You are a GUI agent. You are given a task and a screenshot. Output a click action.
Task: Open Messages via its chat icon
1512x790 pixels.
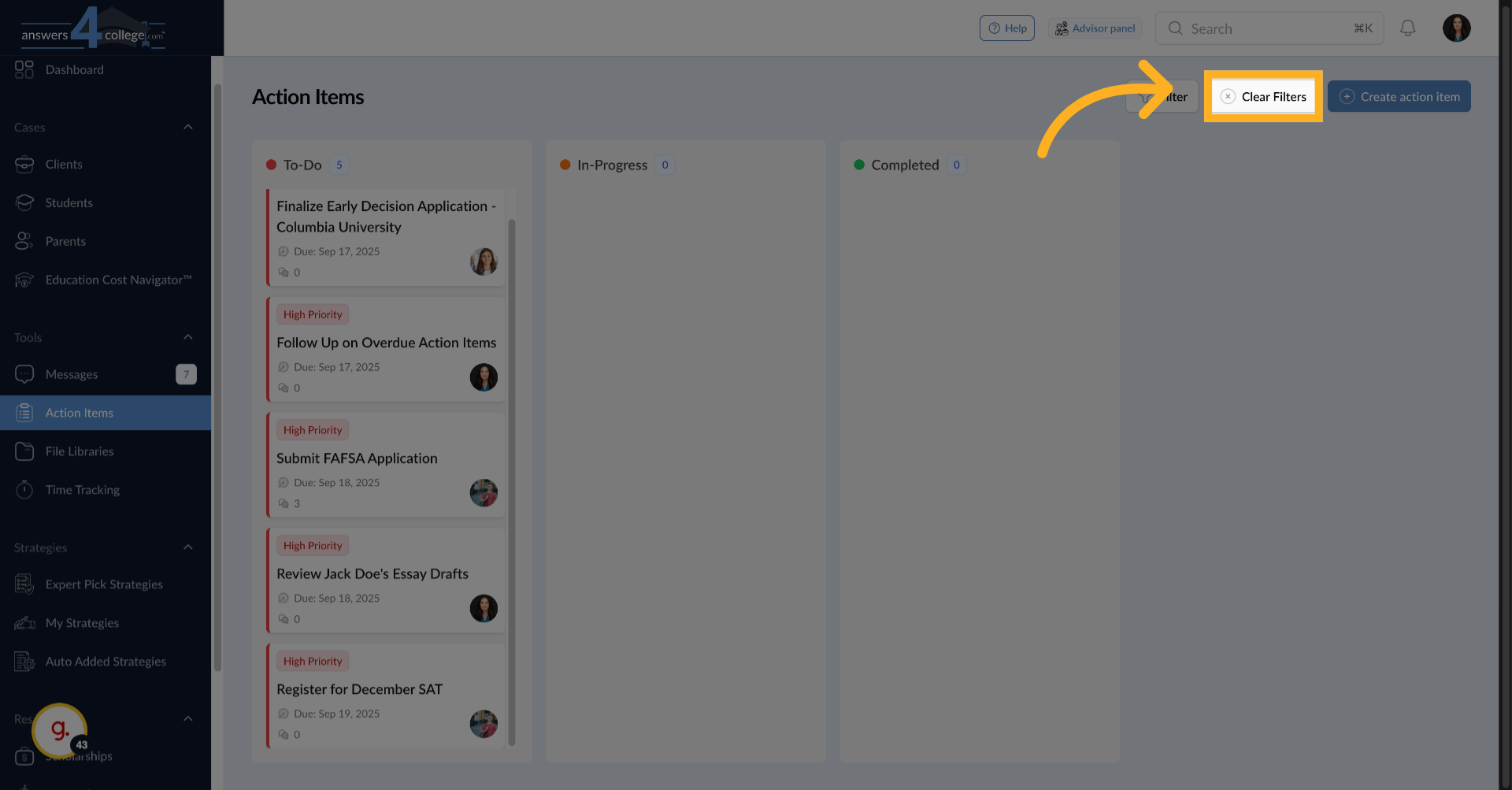(x=24, y=374)
